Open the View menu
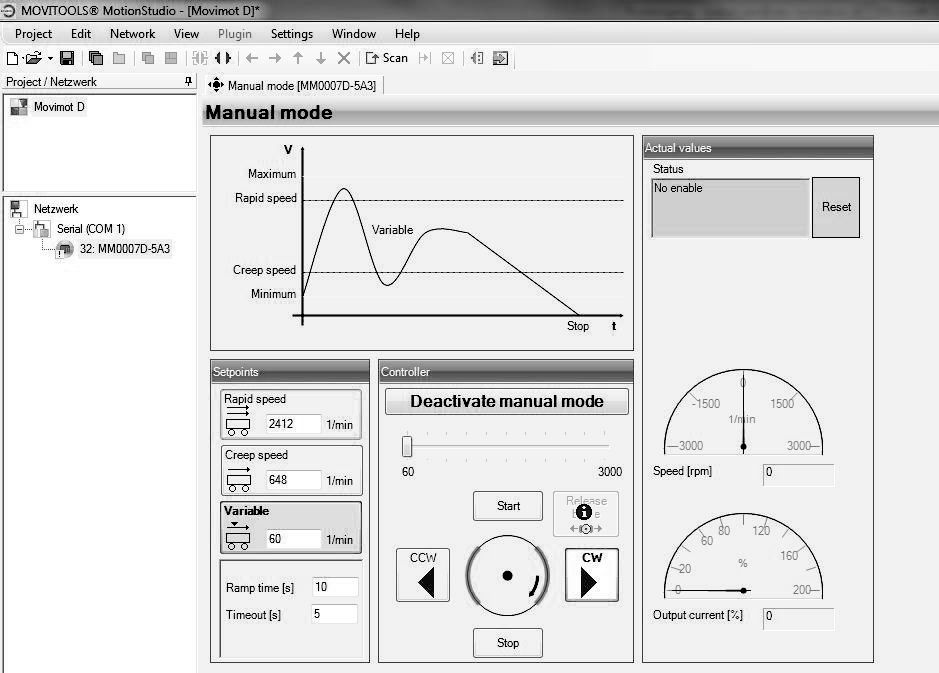This screenshot has height=673, width=939. (186, 34)
